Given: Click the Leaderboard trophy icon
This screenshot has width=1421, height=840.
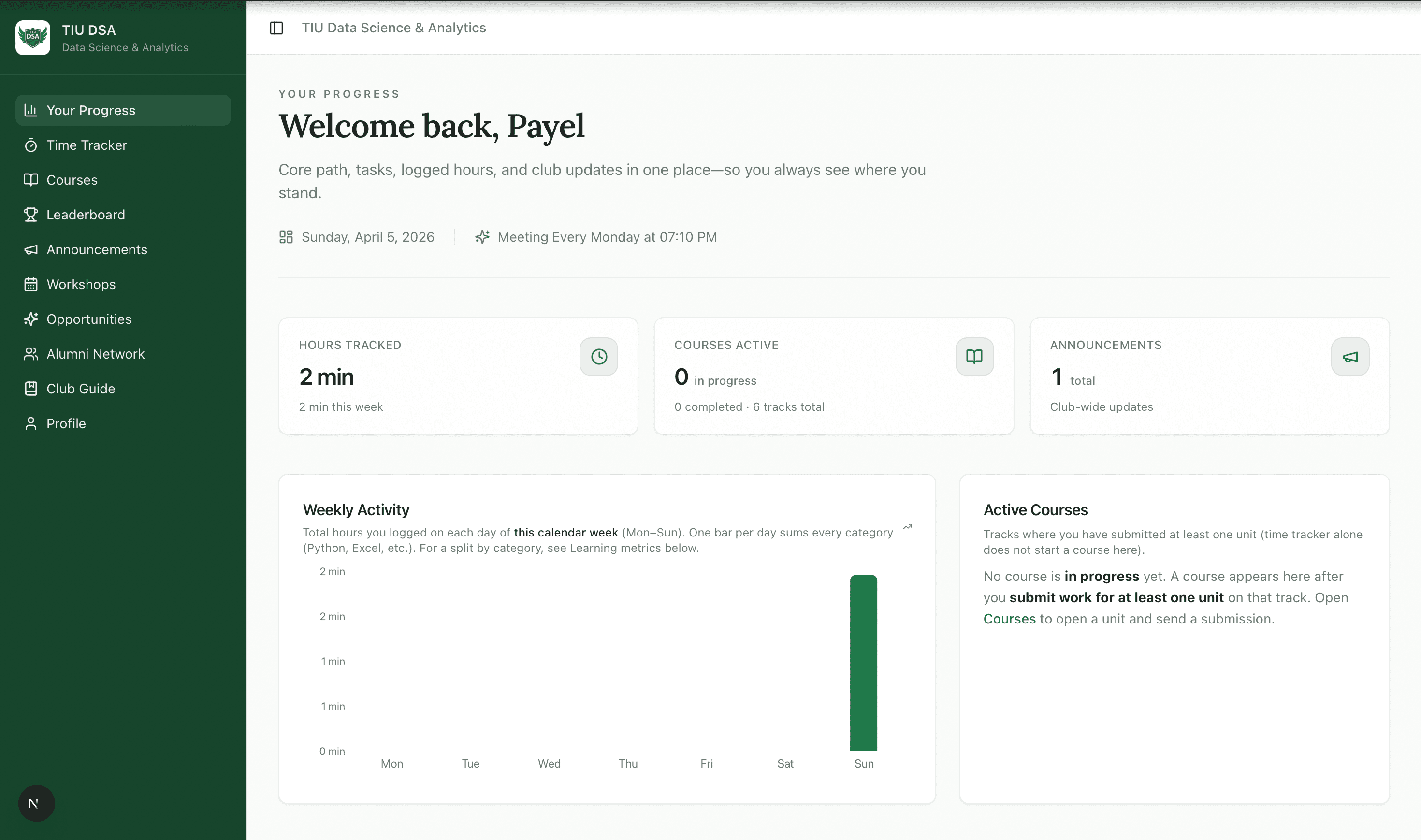Looking at the screenshot, I should coord(31,215).
